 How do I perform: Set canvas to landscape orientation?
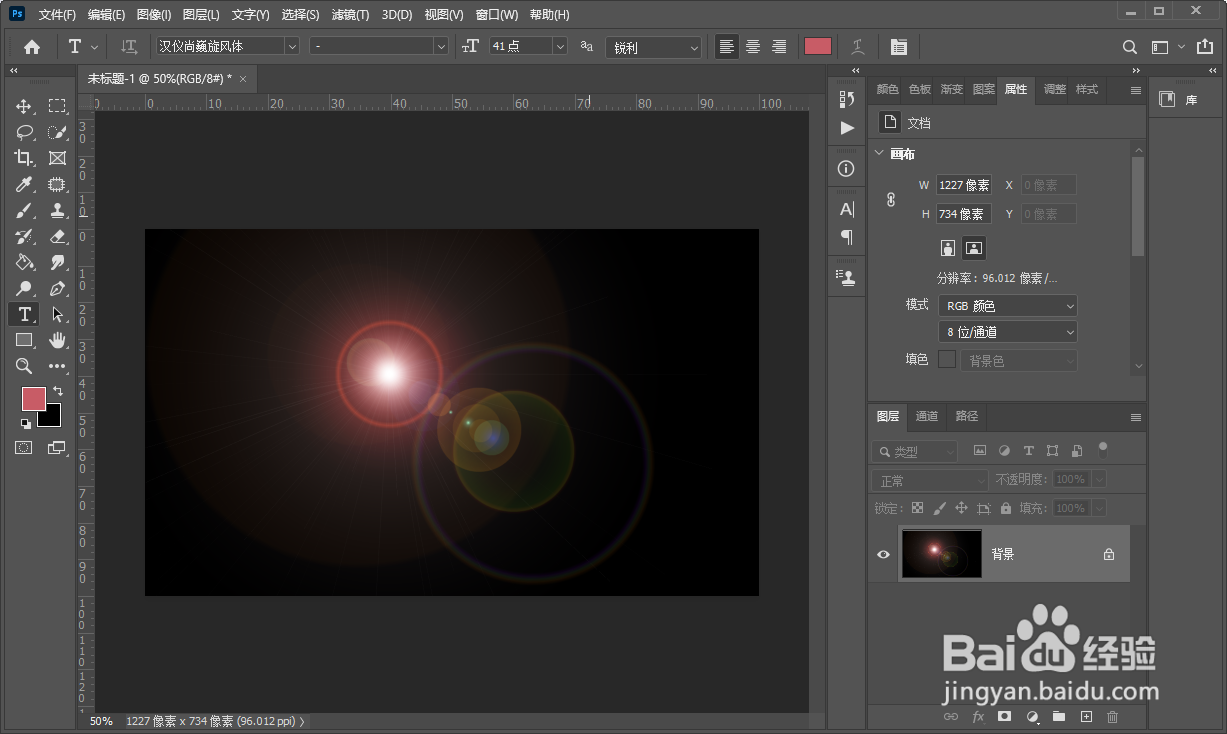tap(974, 247)
